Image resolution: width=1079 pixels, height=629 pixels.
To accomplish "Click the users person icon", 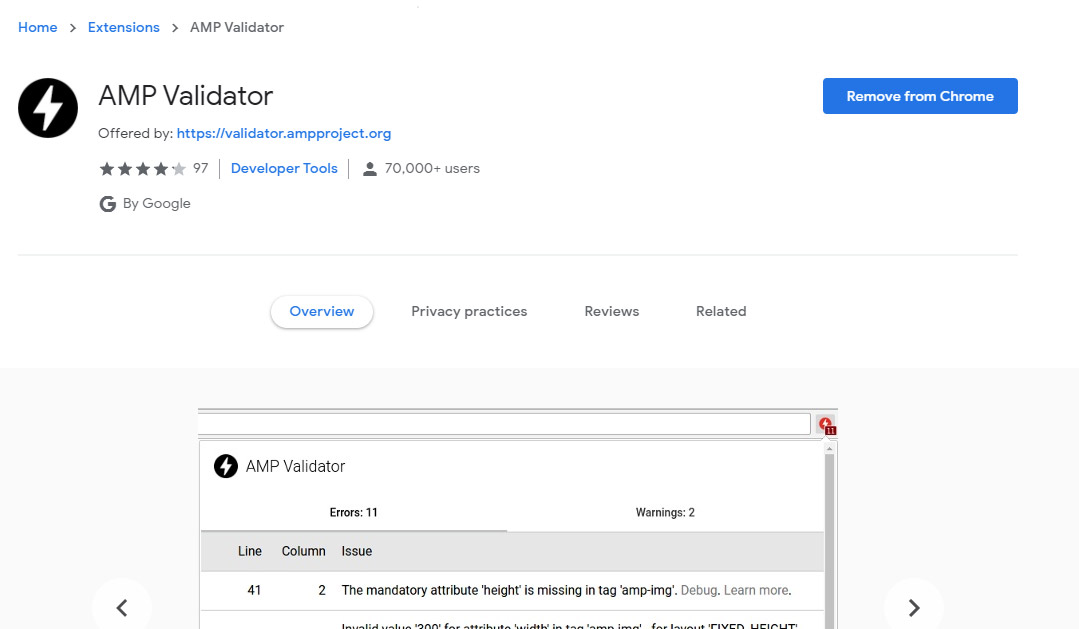I will click(x=370, y=169).
